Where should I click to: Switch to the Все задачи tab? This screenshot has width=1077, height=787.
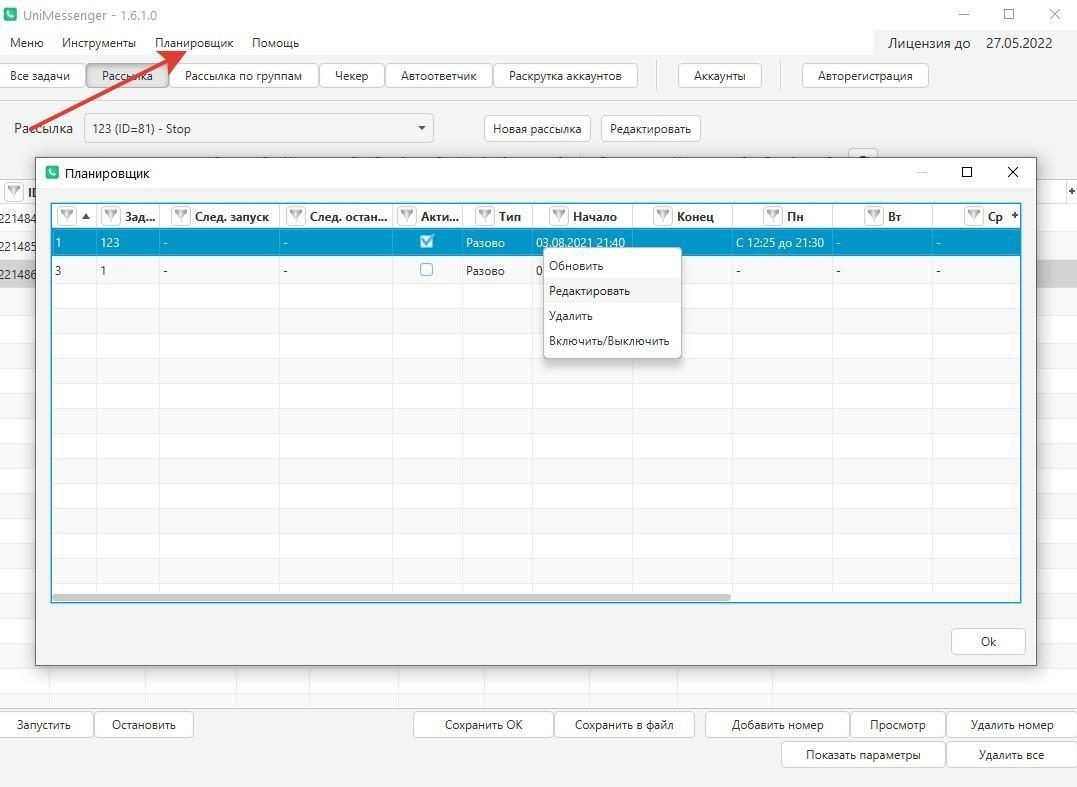(40, 76)
